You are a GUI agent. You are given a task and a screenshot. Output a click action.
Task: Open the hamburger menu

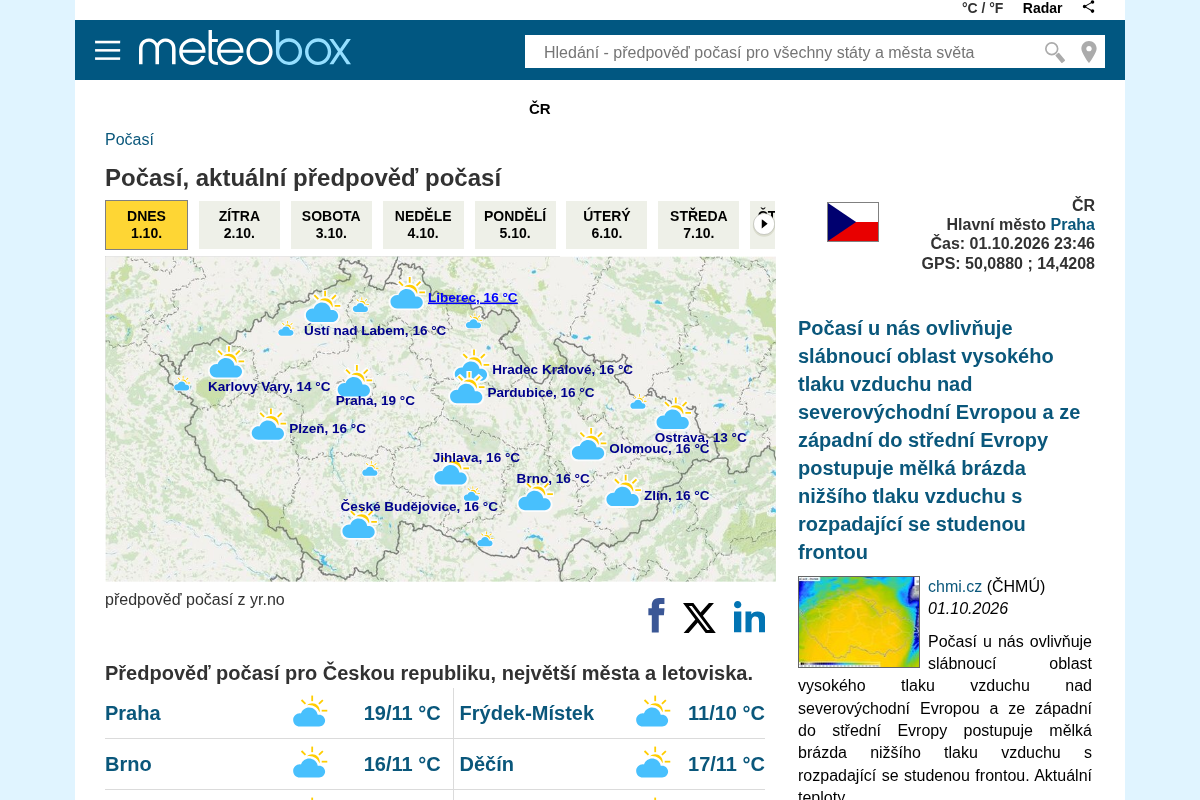pyautogui.click(x=108, y=50)
